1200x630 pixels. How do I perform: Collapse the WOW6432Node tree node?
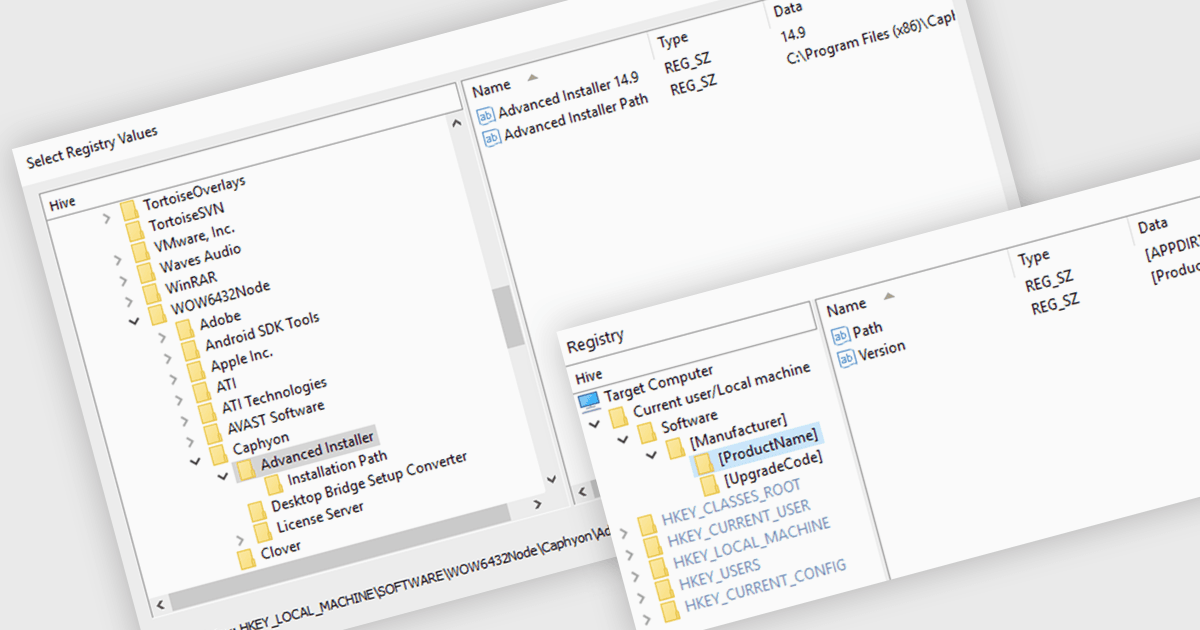pyautogui.click(x=133, y=322)
